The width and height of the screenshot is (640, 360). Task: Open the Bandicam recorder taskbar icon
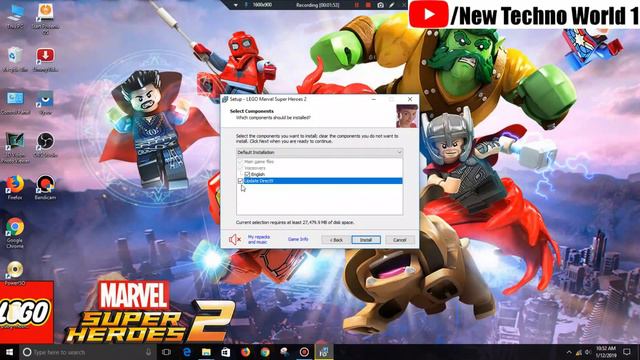pyautogui.click(x=304, y=352)
